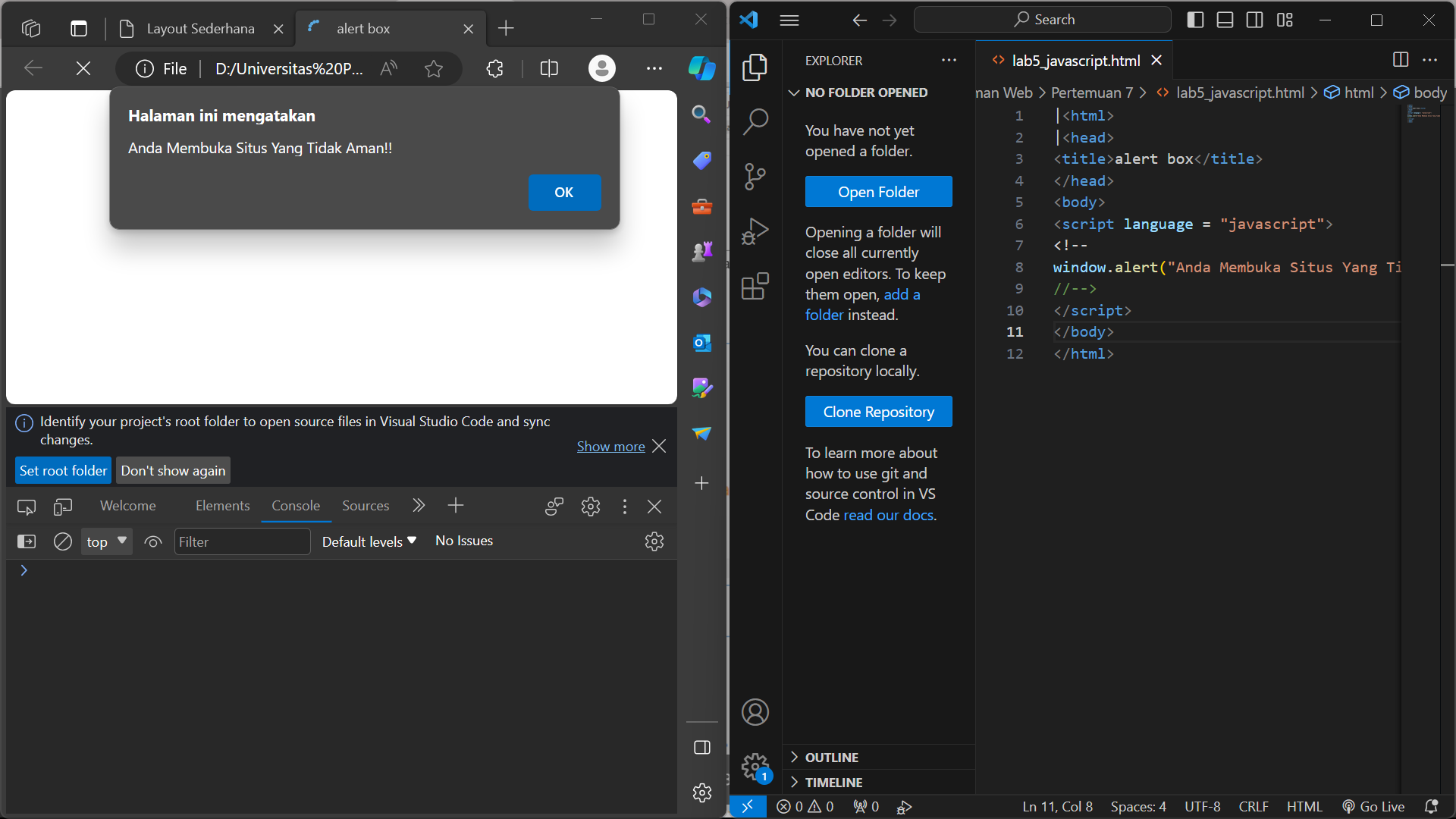The height and width of the screenshot is (819, 1456).
Task: Open Copilot in the Edge sidebar
Action: (x=701, y=68)
